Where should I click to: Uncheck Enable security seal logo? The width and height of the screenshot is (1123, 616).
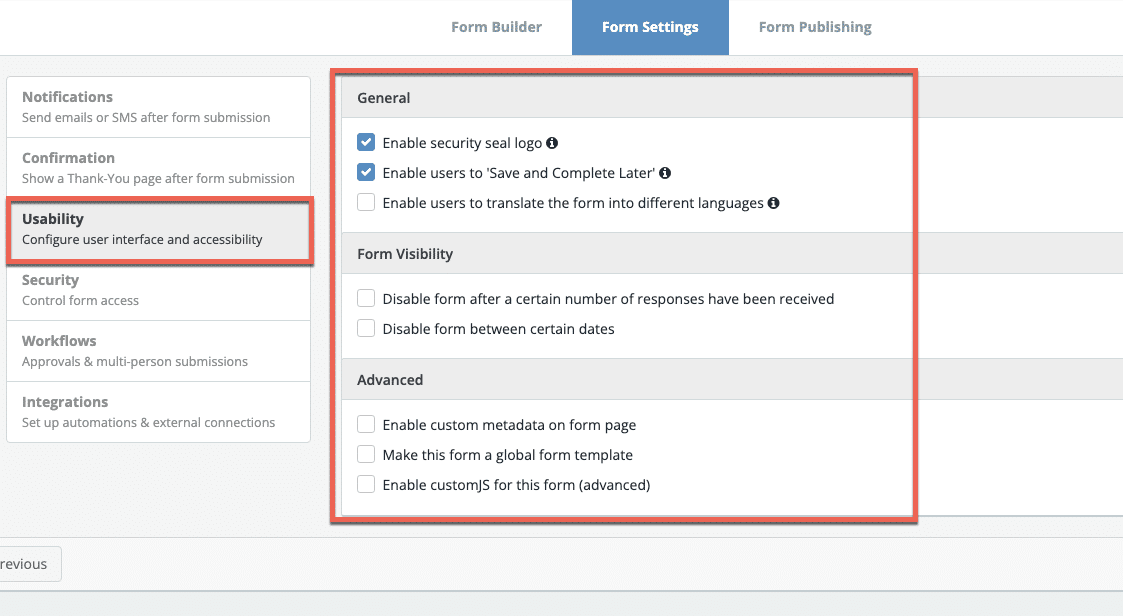tap(366, 143)
